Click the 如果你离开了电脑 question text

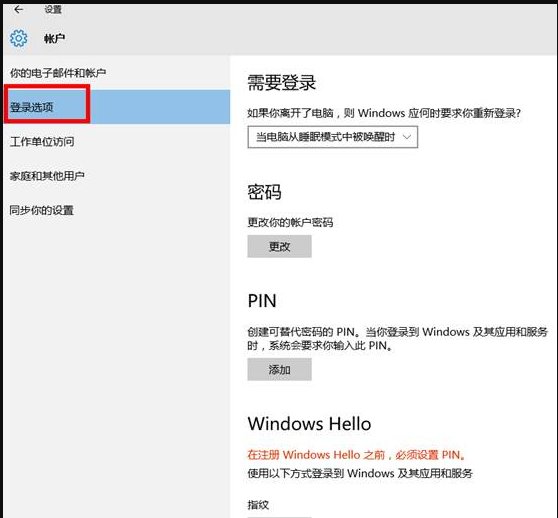tap(384, 113)
